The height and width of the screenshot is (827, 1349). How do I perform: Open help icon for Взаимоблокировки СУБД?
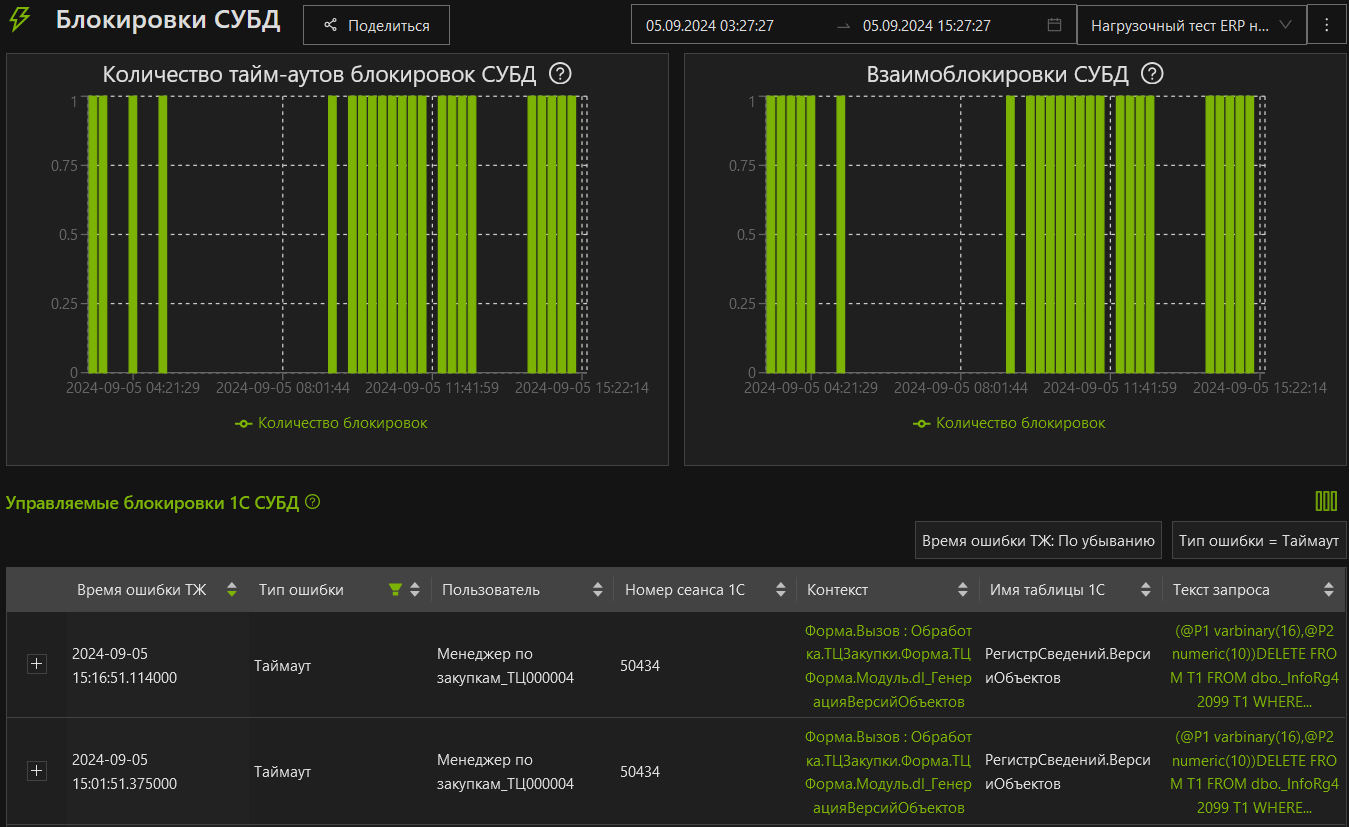pyautogui.click(x=1153, y=73)
